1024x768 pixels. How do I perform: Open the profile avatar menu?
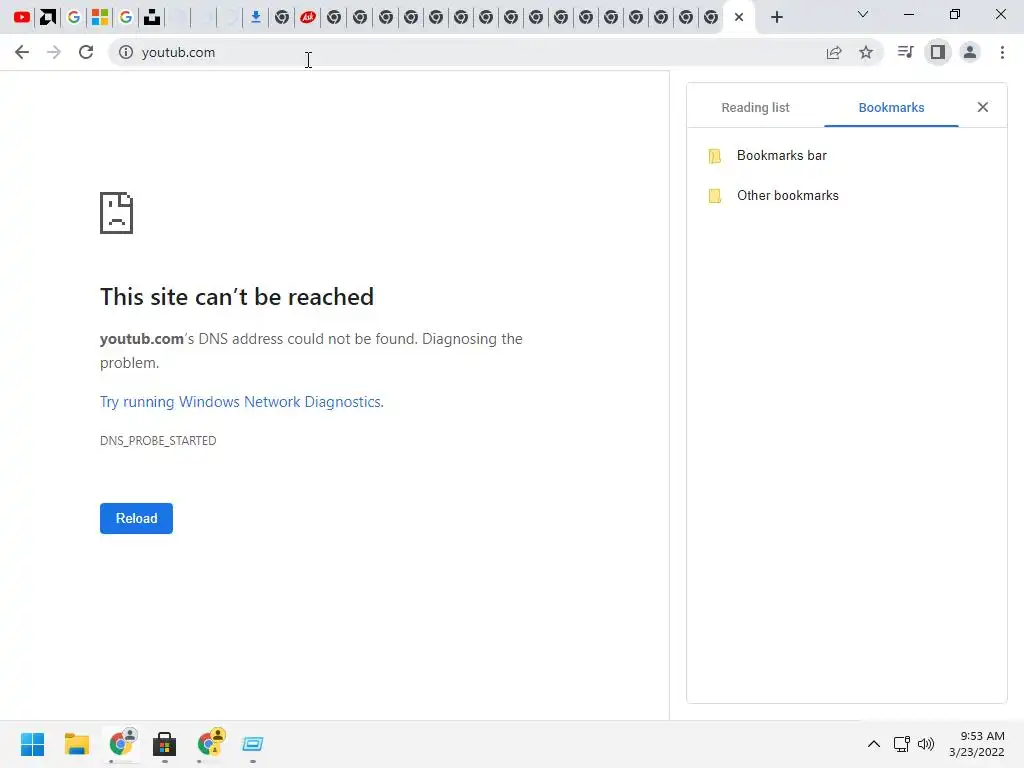970,52
